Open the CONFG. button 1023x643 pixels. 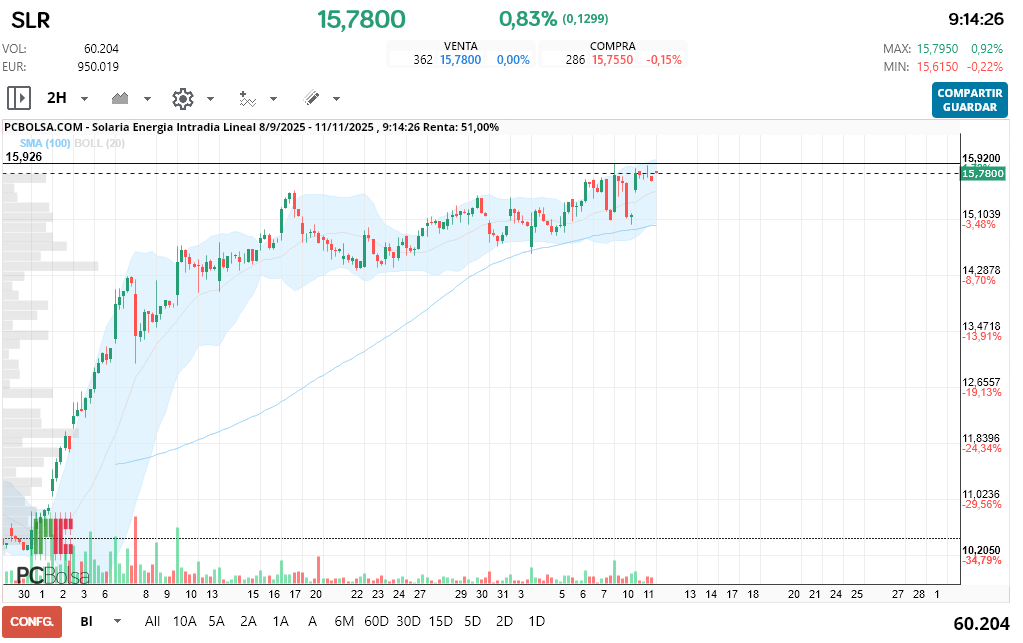(x=31, y=621)
